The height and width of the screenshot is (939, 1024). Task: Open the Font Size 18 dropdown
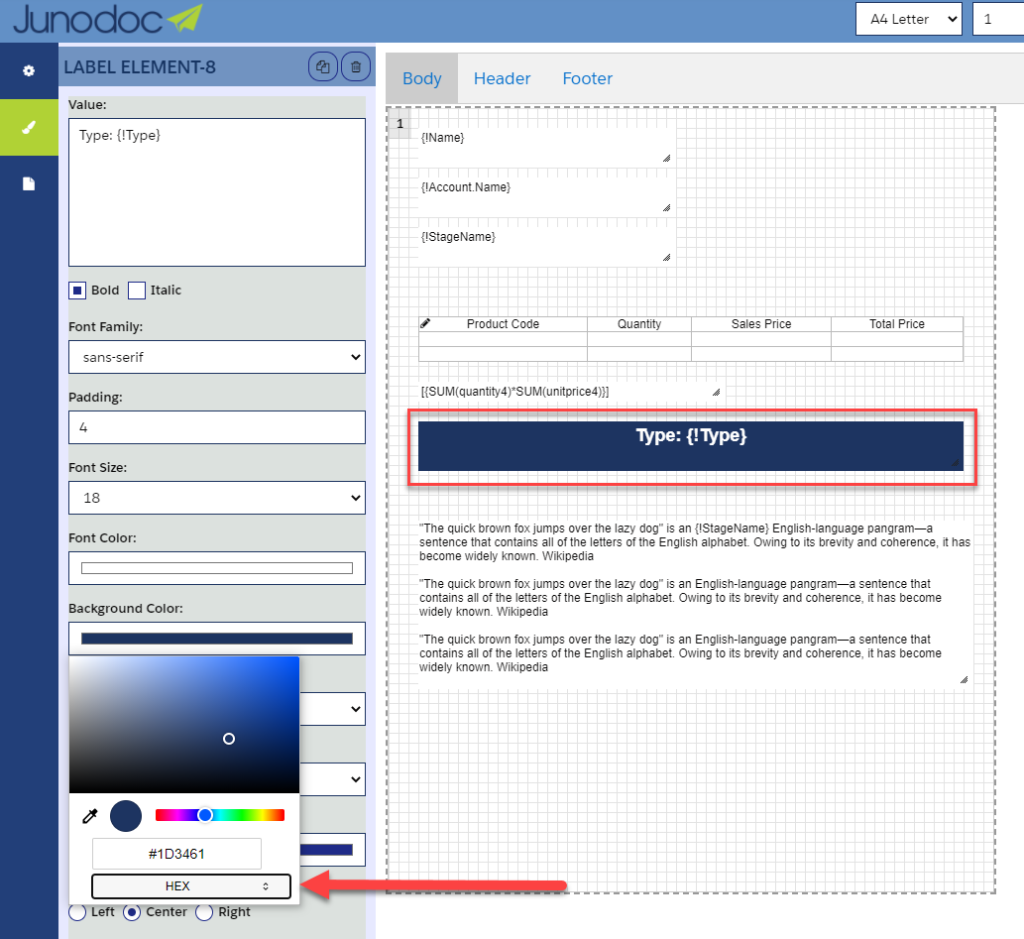217,498
